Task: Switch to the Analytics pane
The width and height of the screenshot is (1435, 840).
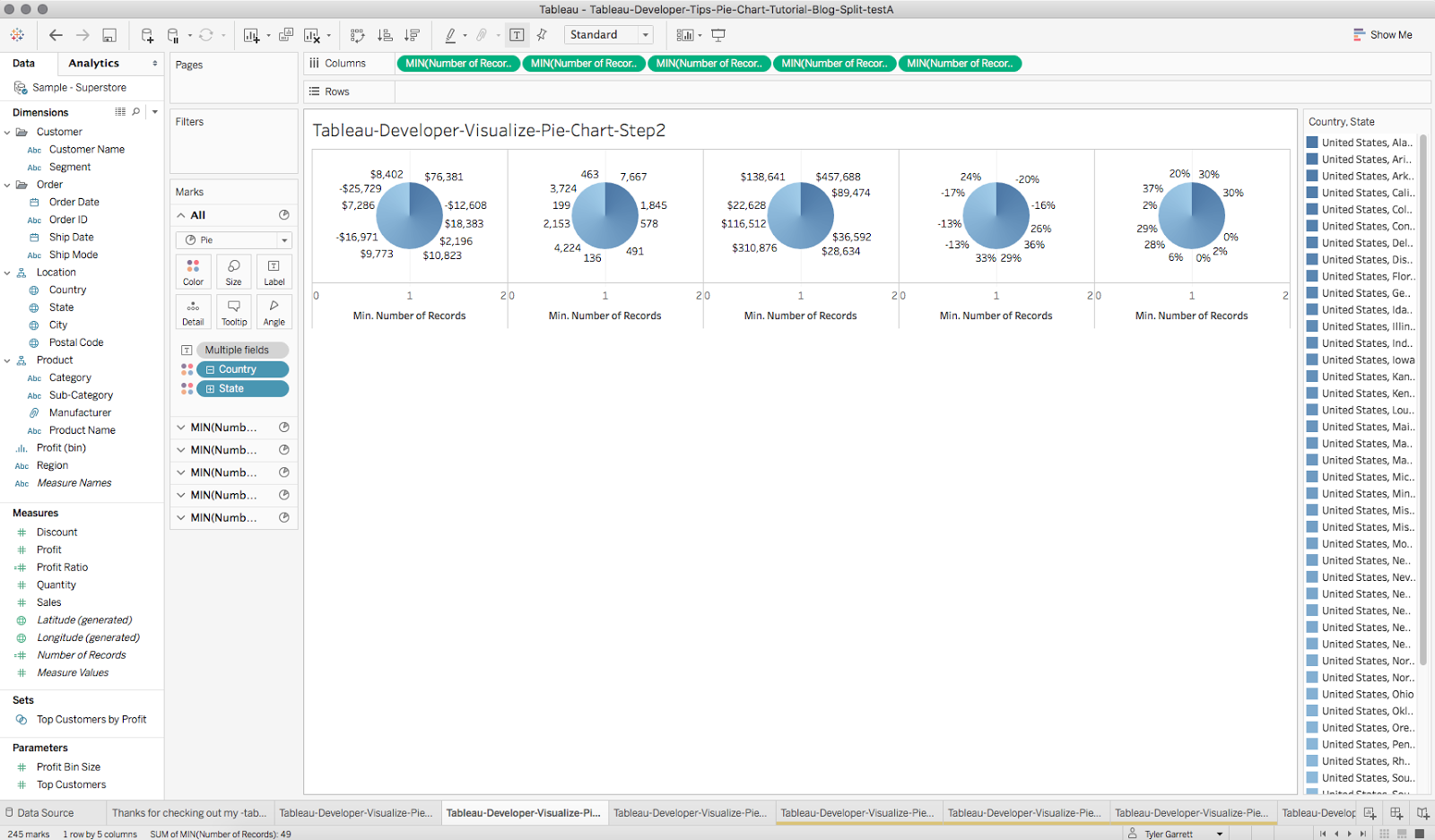Action: click(x=92, y=63)
